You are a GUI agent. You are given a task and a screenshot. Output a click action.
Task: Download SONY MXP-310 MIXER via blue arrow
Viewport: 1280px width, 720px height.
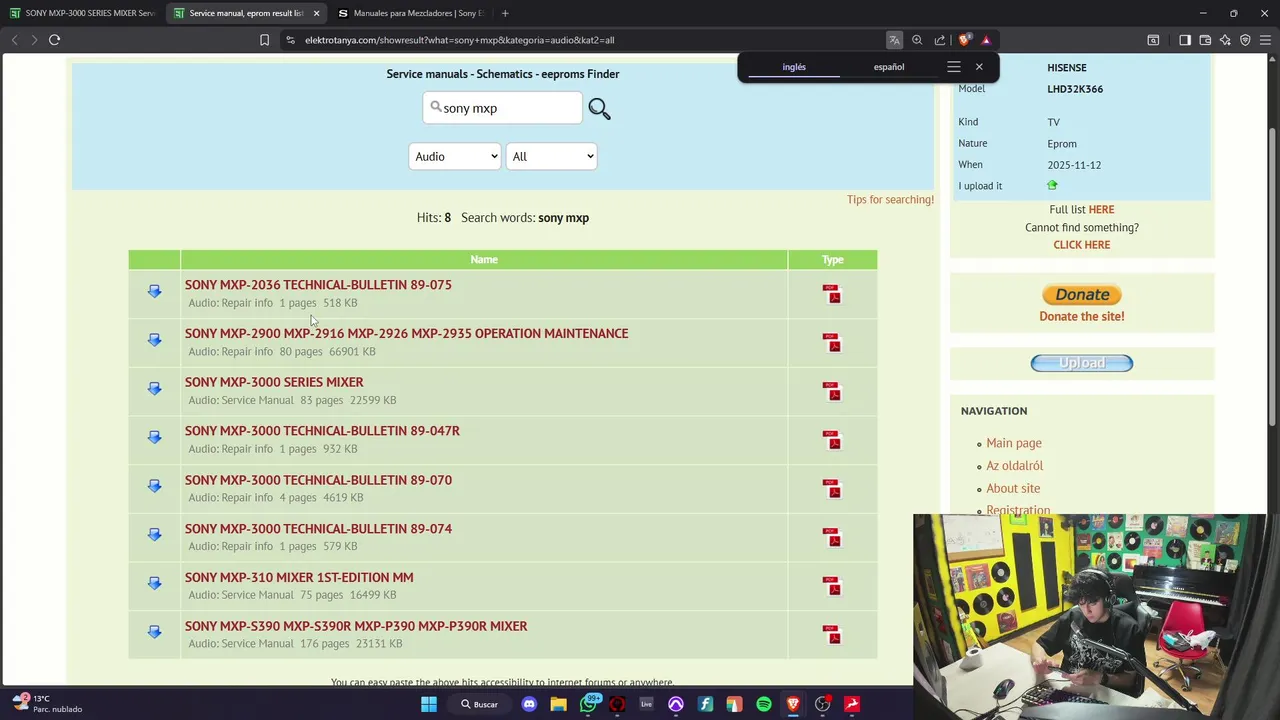click(154, 583)
